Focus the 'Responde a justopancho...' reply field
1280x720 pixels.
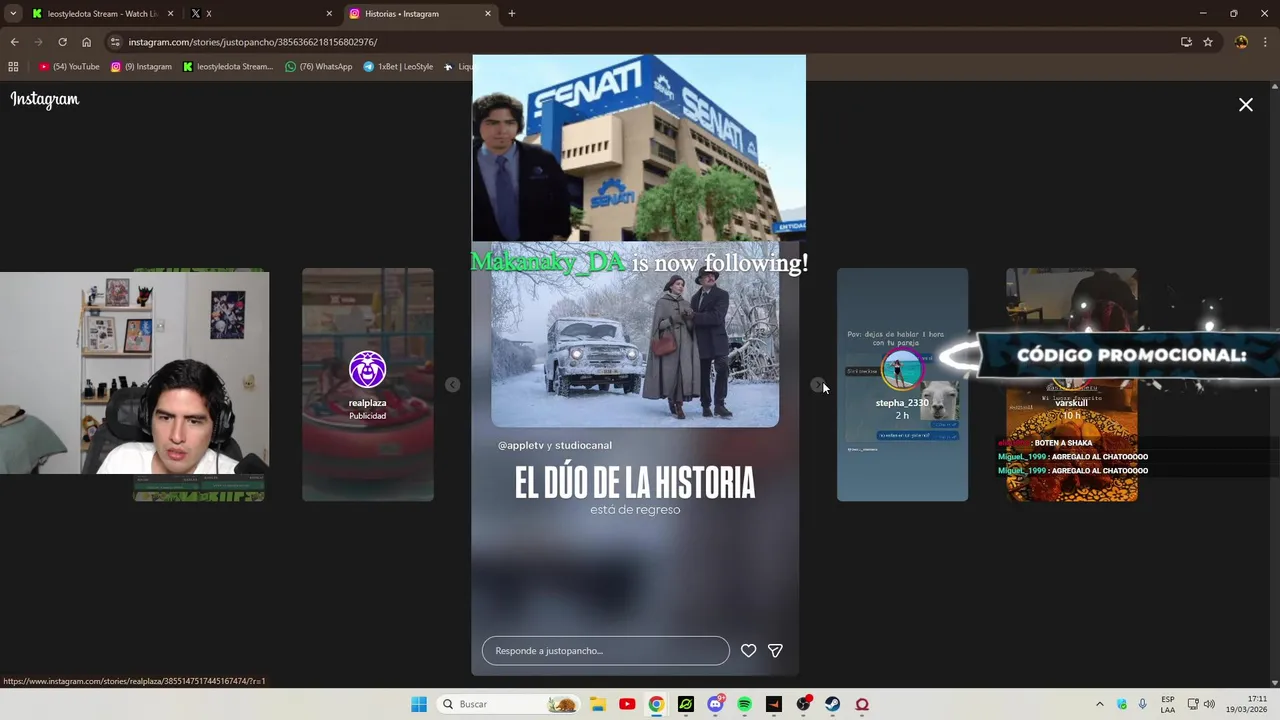tap(606, 651)
